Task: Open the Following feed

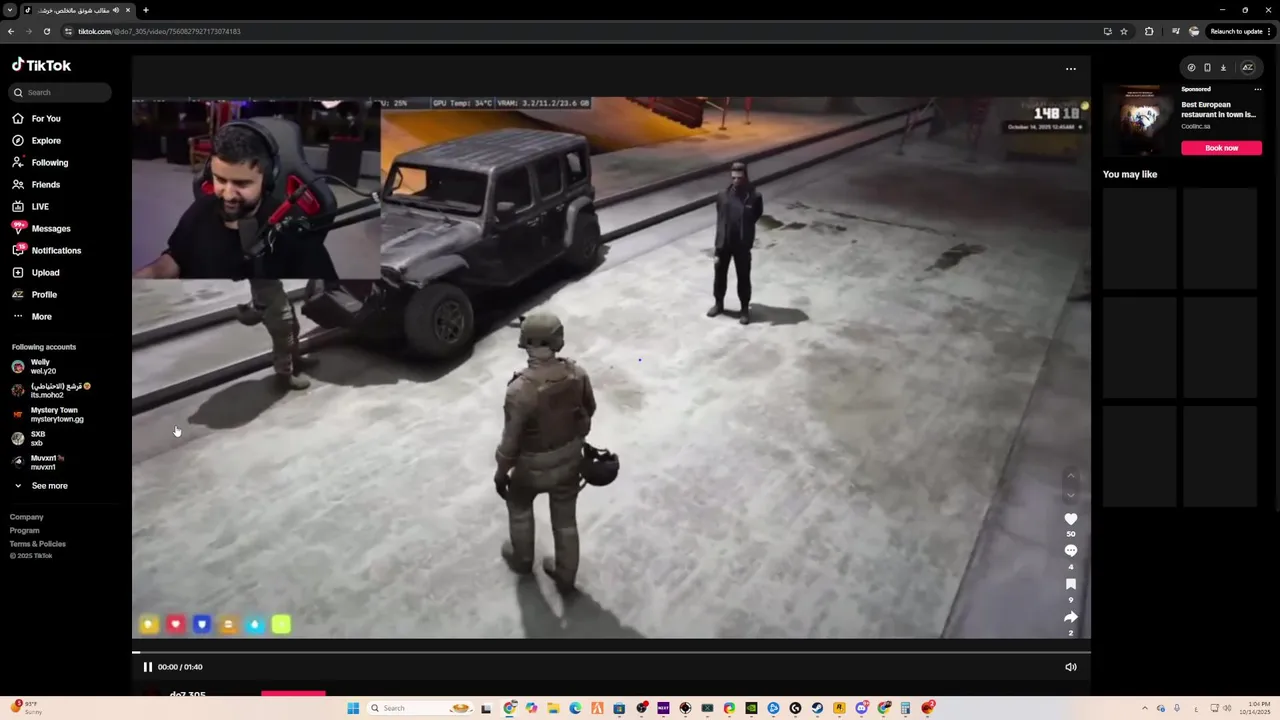Action: [41, 163]
